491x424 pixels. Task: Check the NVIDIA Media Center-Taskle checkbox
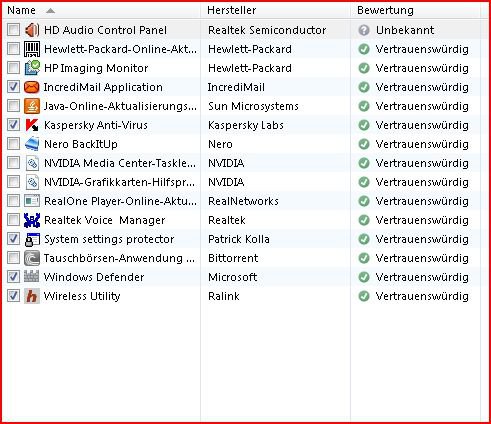pos(13,163)
